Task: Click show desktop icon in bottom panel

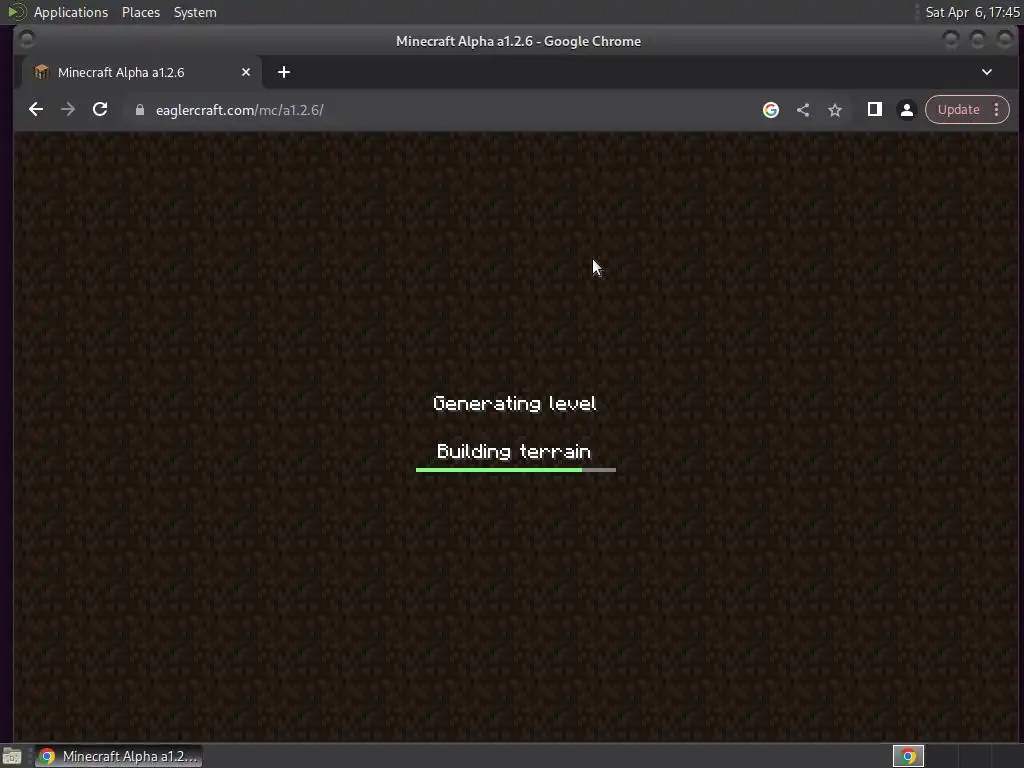Action: (x=12, y=756)
